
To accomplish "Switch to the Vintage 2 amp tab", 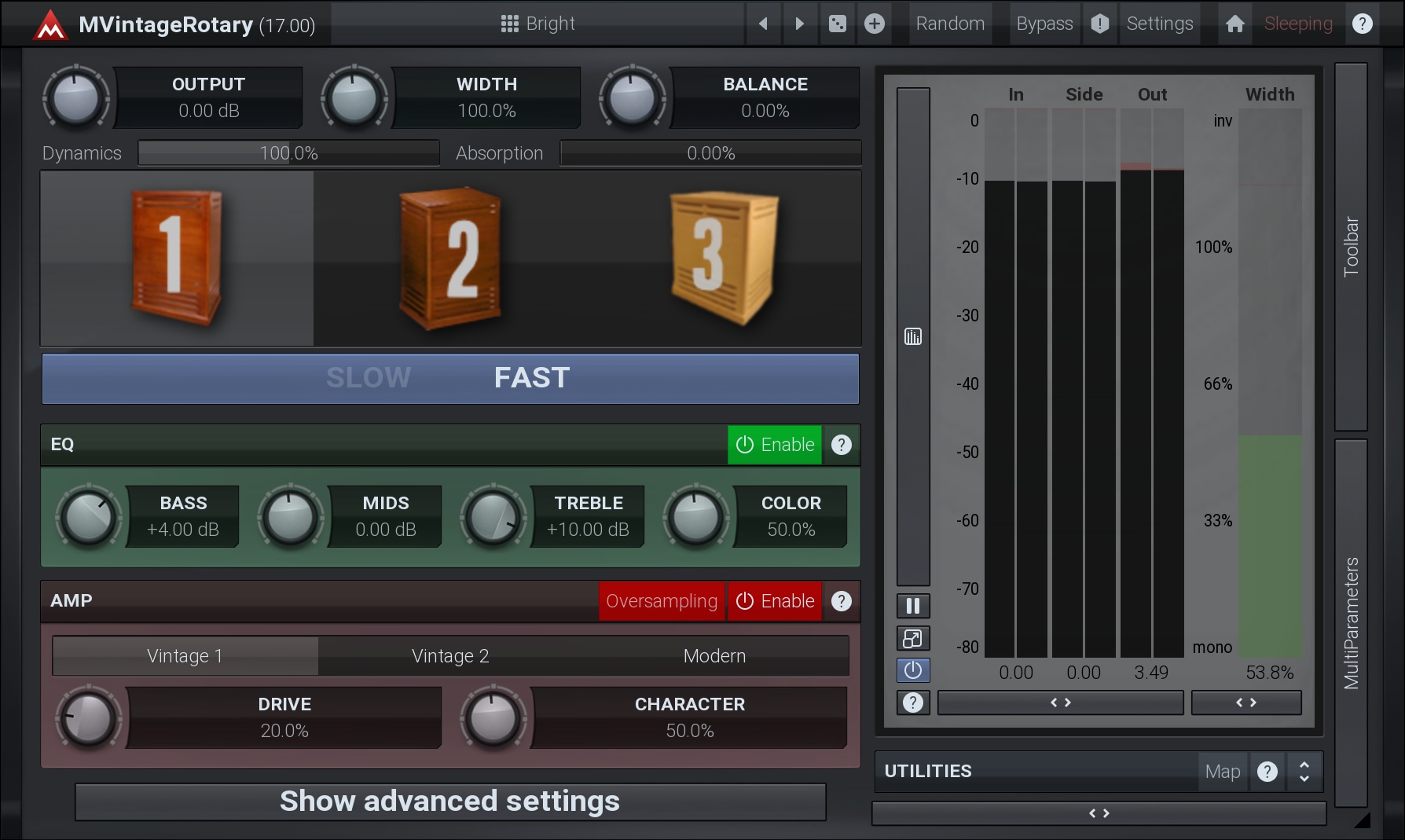I will [450, 656].
